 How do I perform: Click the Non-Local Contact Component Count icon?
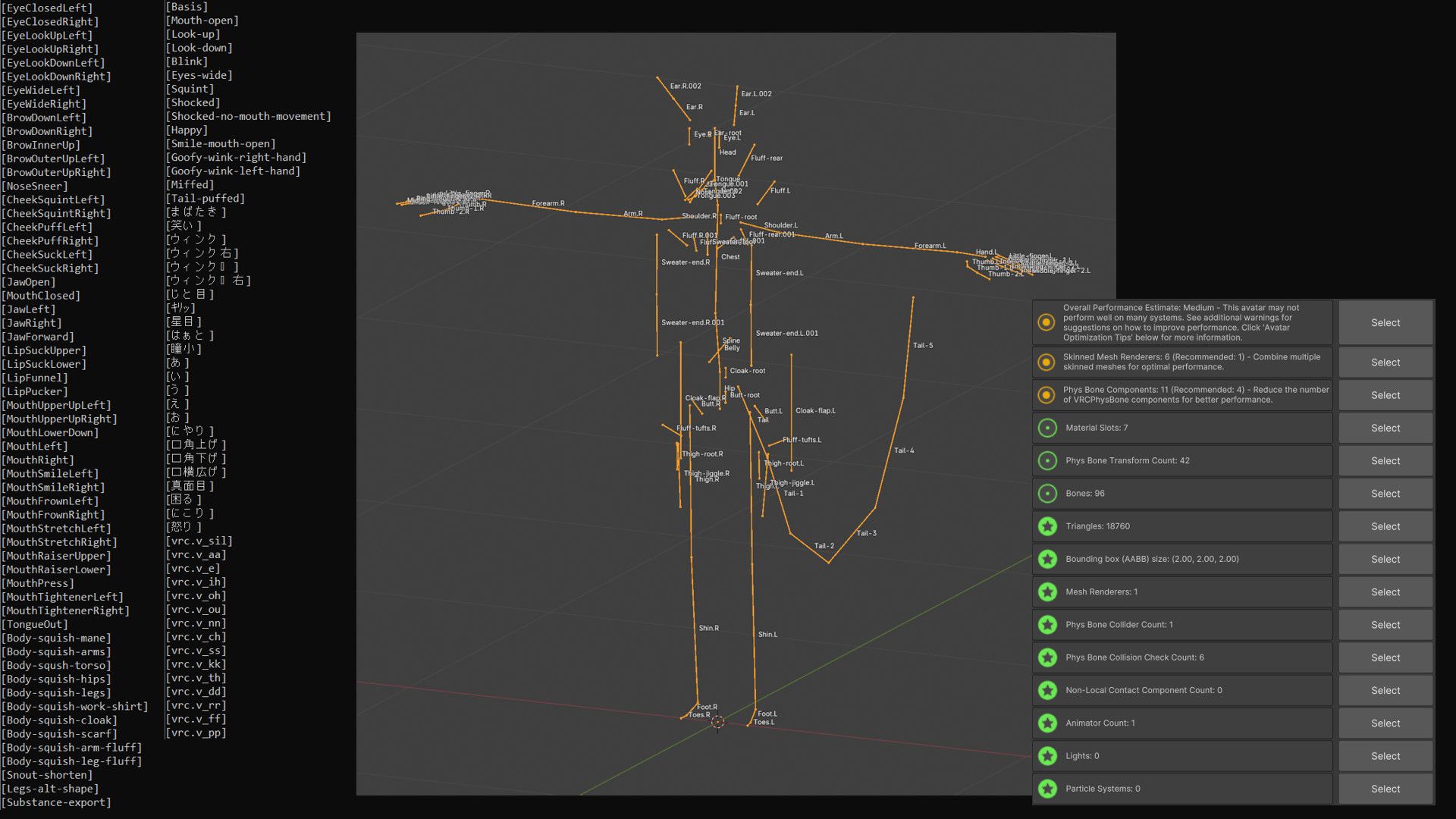pos(1047,690)
